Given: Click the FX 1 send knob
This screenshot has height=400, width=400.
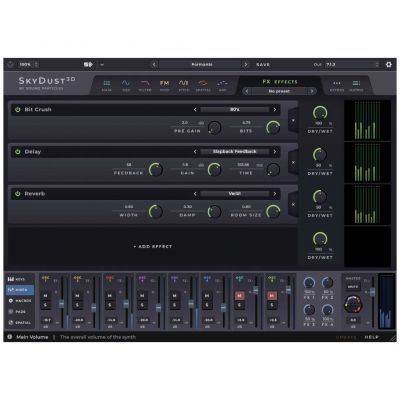Looking at the screenshot, I should [x=309, y=283].
